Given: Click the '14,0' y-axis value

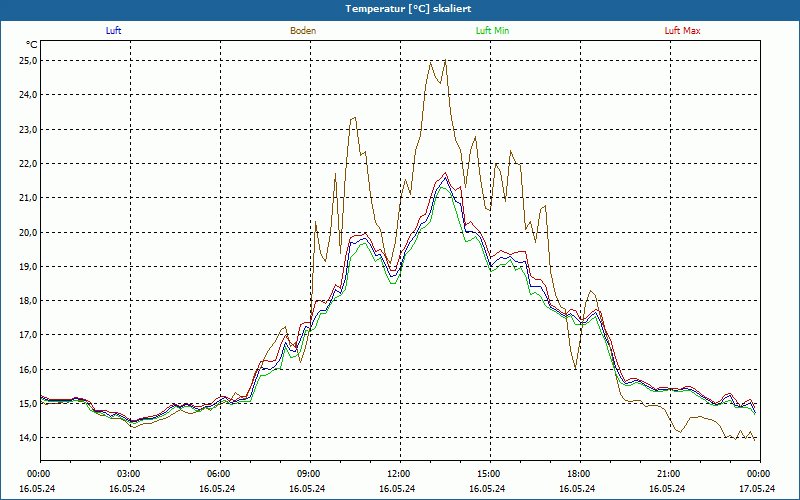Looking at the screenshot, I should click(28, 438).
